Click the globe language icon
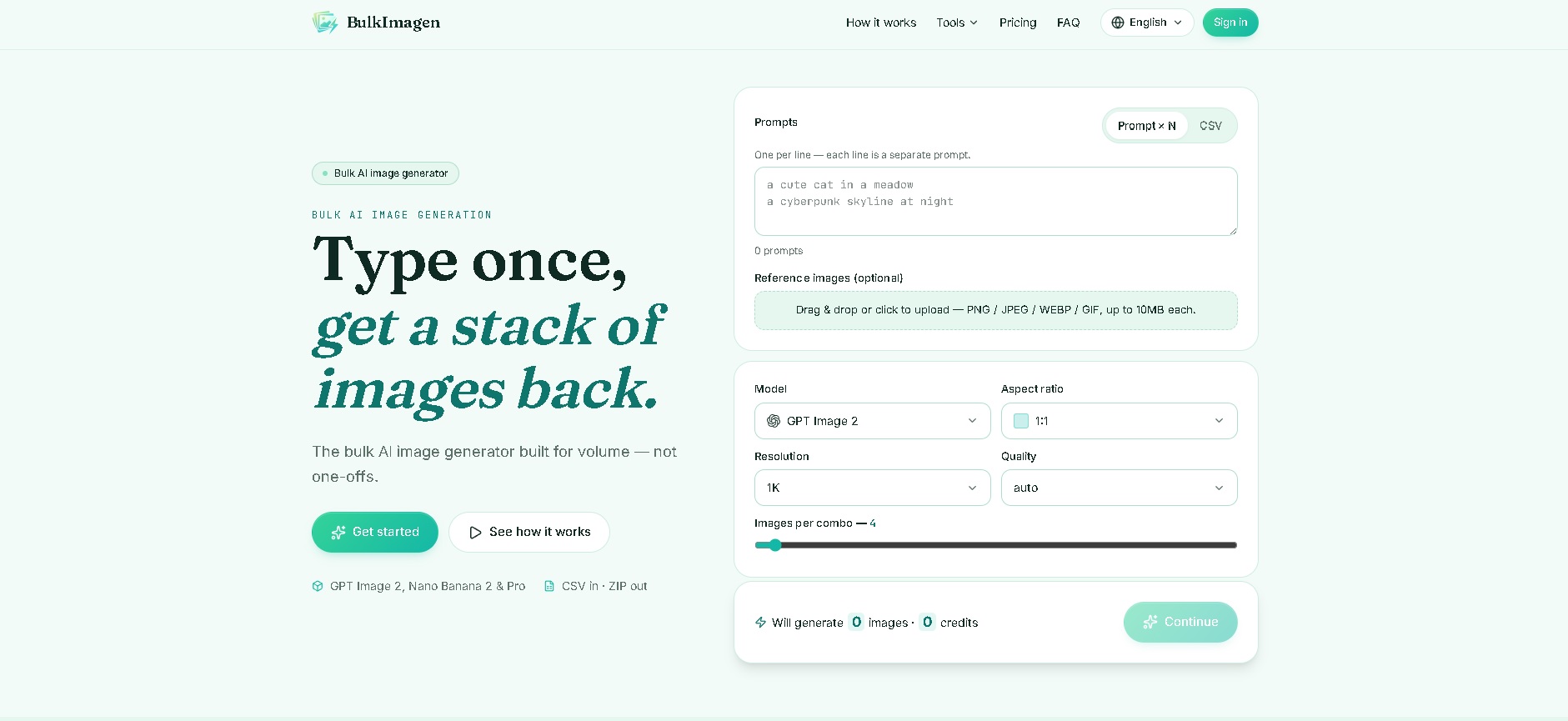The width and height of the screenshot is (1568, 721). point(1118,23)
